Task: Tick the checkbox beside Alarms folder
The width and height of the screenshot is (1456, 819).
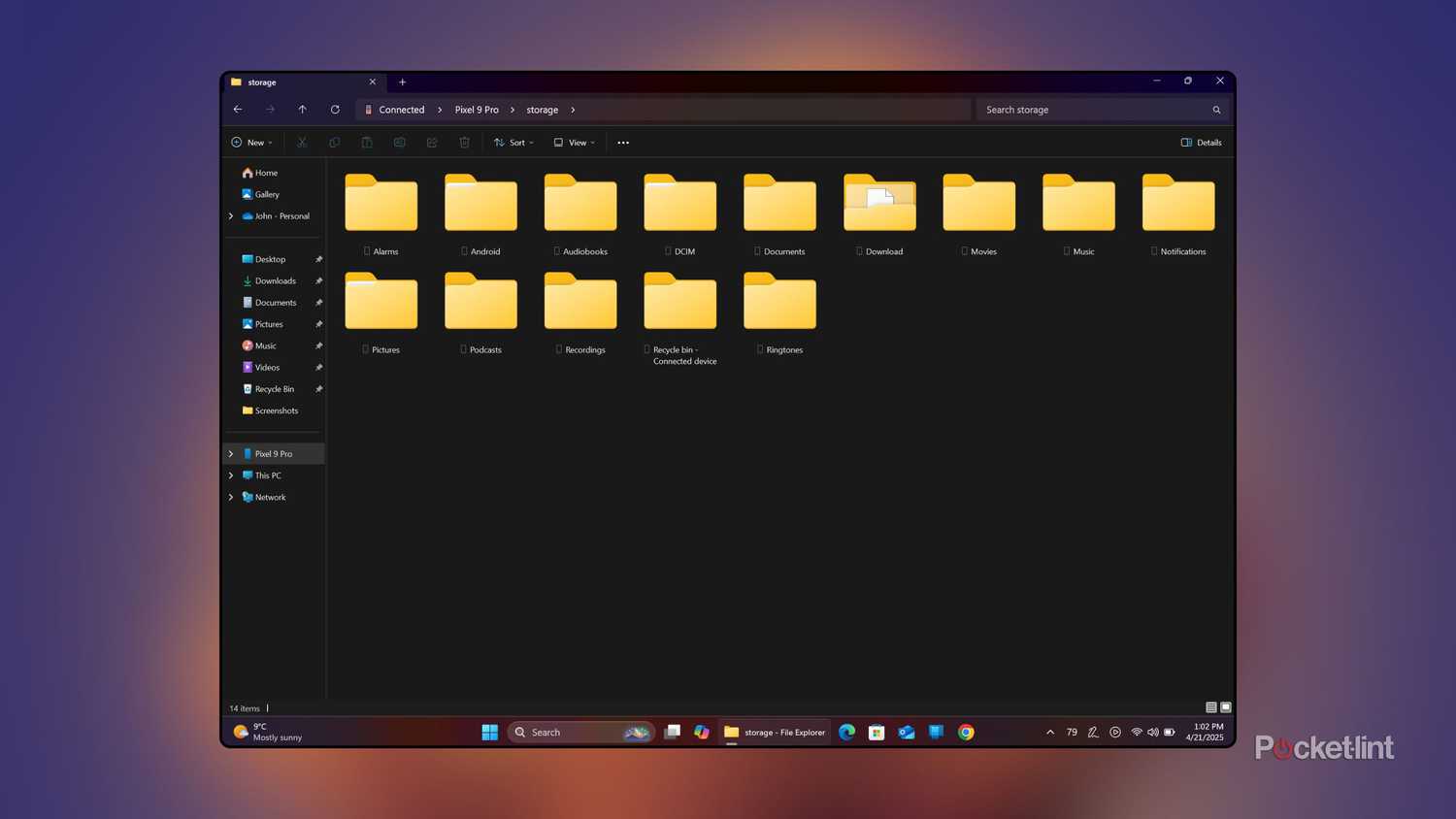Action: click(367, 251)
